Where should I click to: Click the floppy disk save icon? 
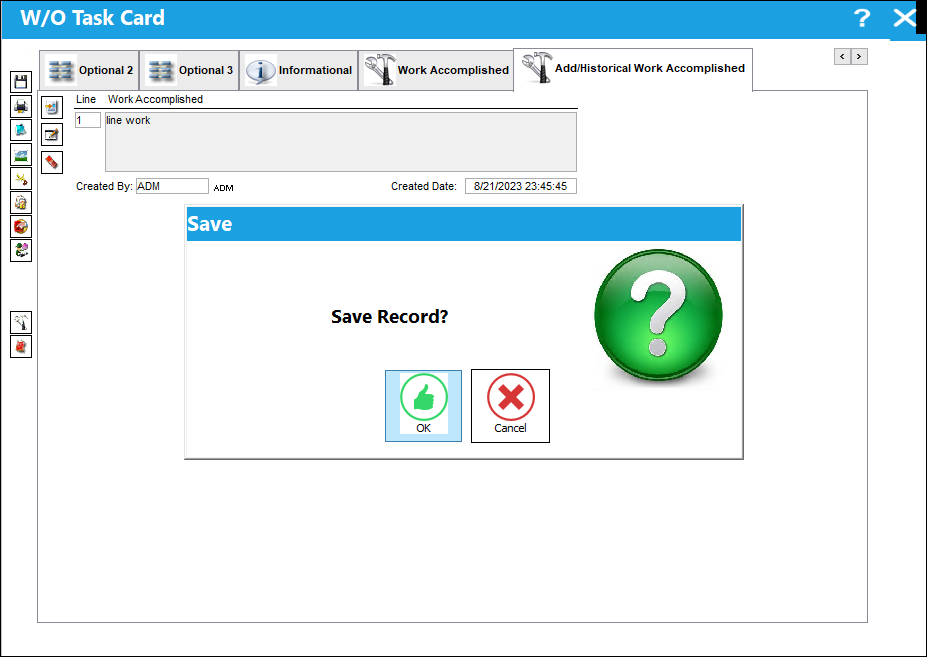tap(21, 82)
